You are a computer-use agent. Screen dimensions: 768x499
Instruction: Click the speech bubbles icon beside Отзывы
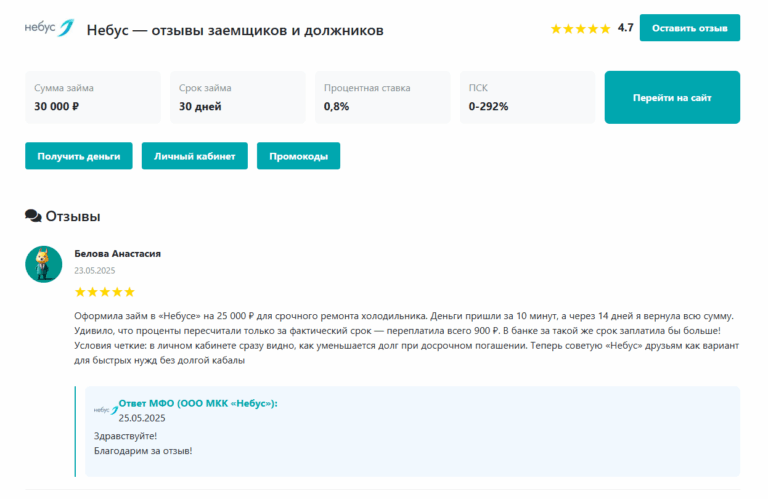[x=33, y=216]
